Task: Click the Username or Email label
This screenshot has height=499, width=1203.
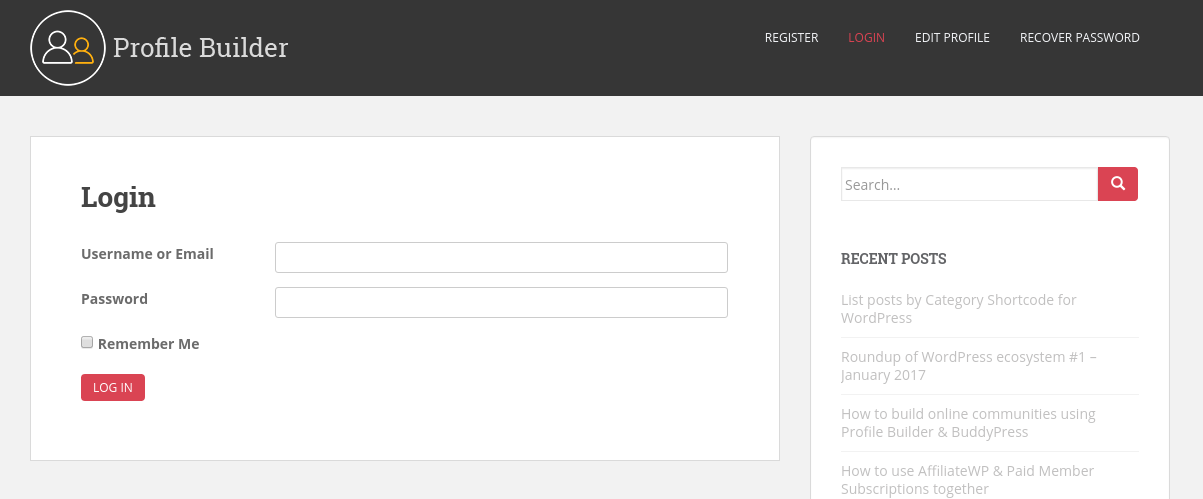Action: click(147, 254)
